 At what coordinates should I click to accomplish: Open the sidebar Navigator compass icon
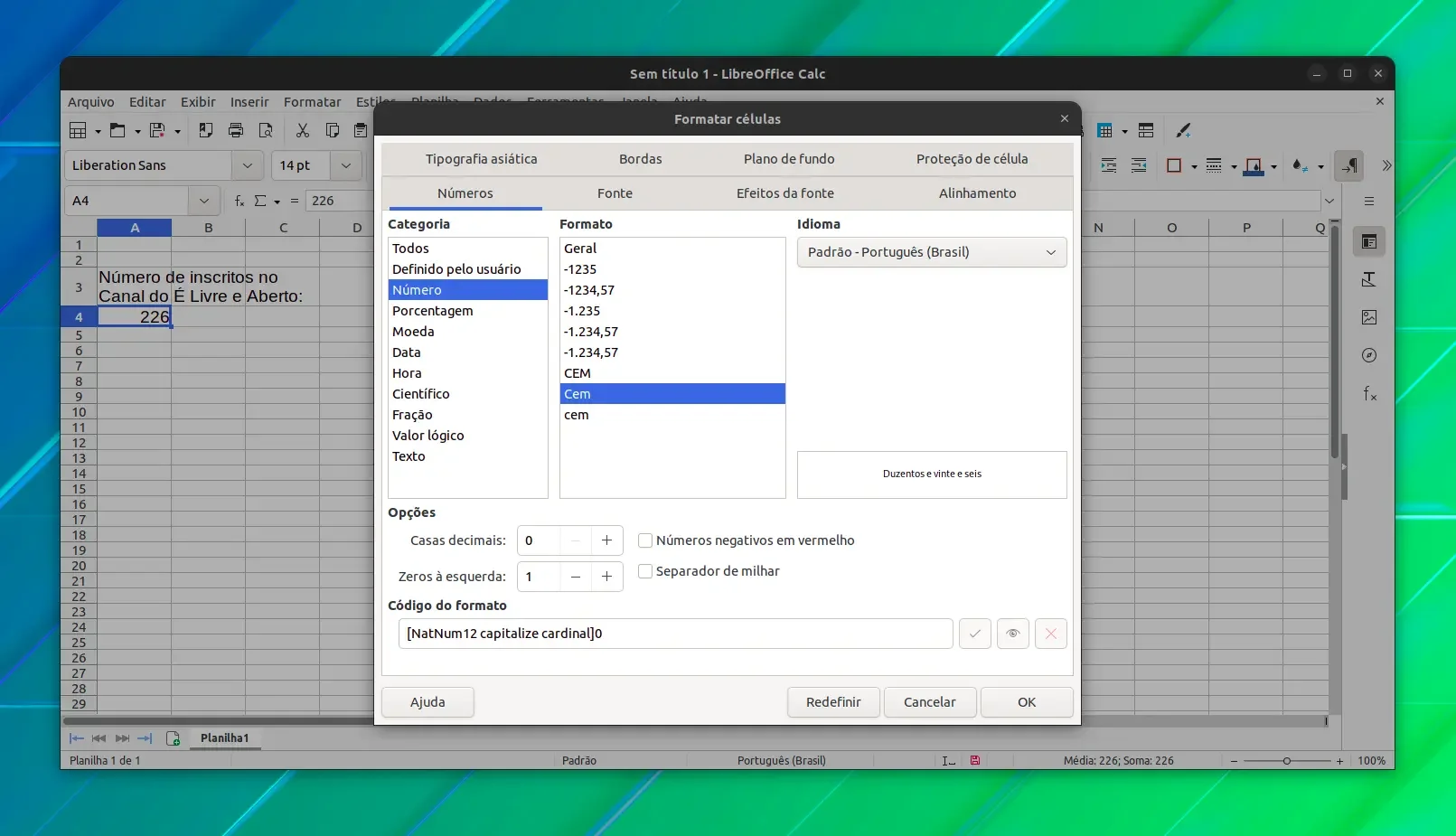[x=1369, y=355]
